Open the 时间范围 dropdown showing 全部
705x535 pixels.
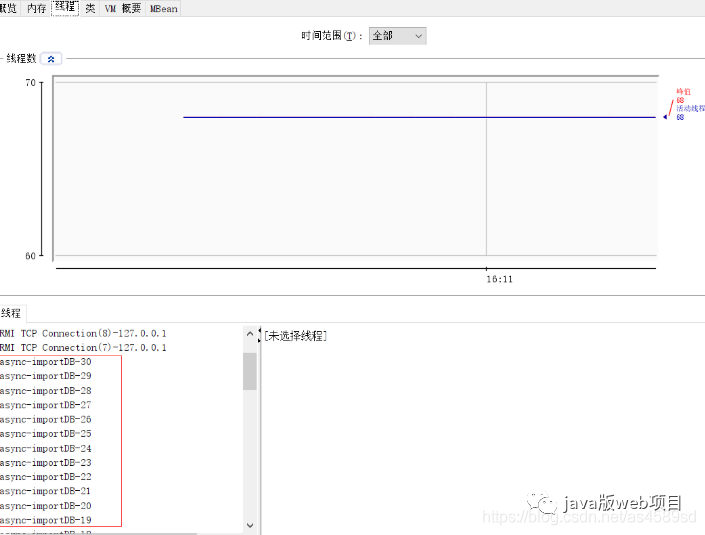pyautogui.click(x=397, y=36)
